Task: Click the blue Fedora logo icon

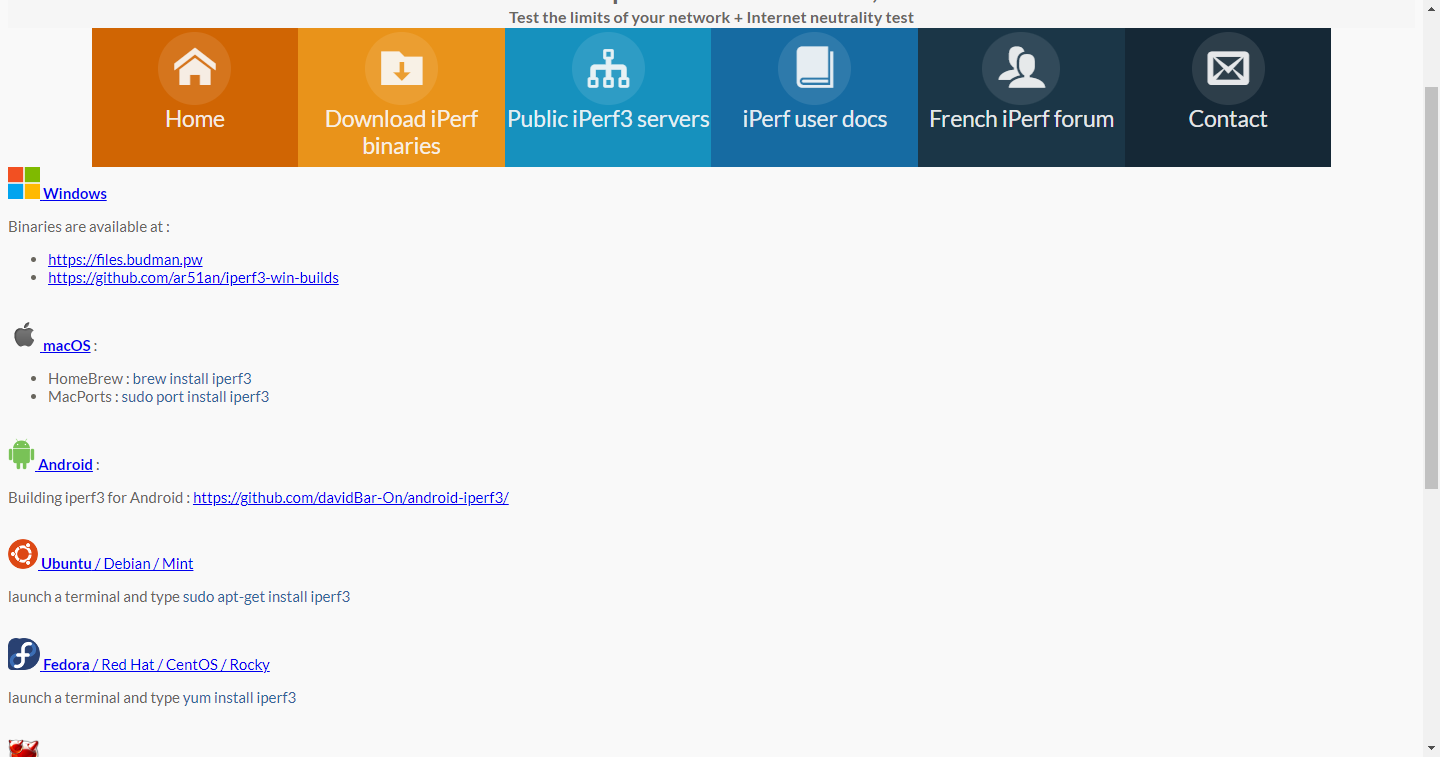Action: point(24,654)
